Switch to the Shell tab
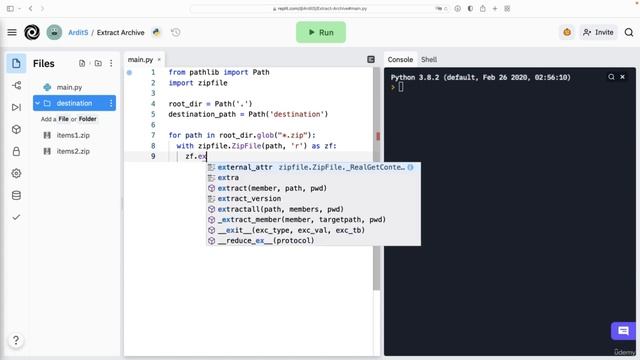The width and height of the screenshot is (640, 360). pyautogui.click(x=429, y=60)
